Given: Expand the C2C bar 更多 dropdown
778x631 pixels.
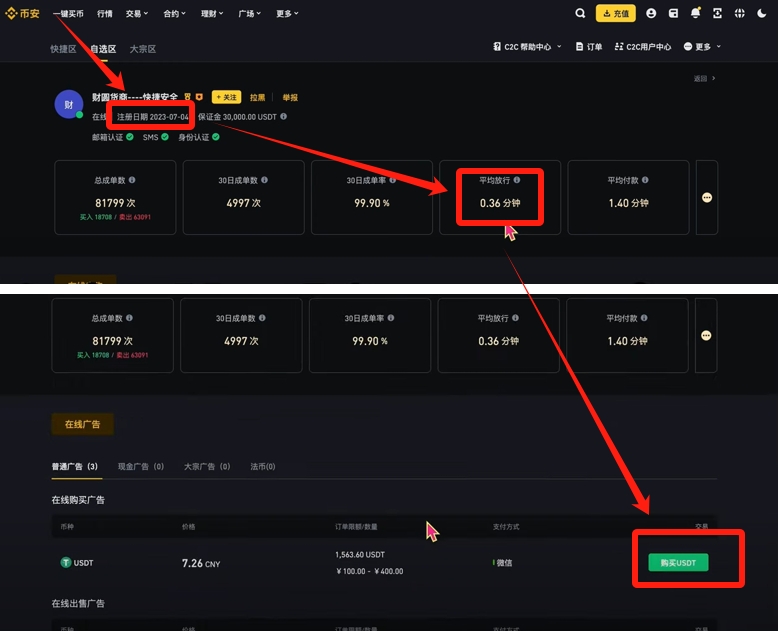Looking at the screenshot, I should (x=702, y=47).
